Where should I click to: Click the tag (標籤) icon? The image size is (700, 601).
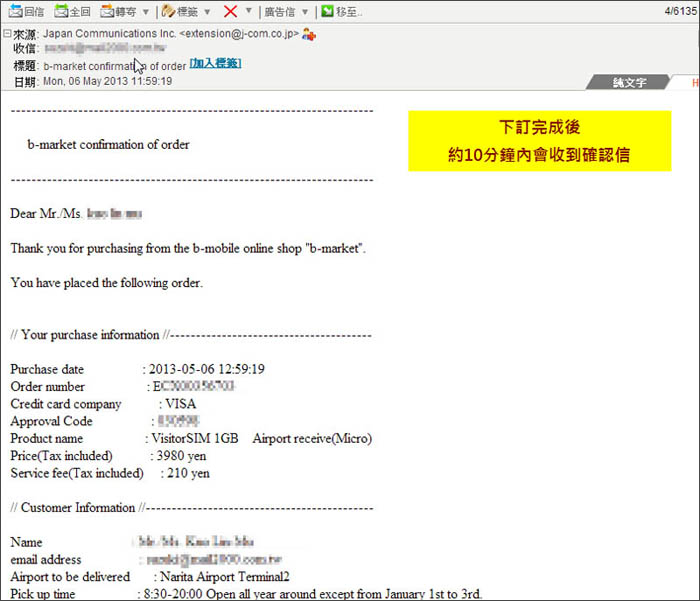click(x=168, y=11)
